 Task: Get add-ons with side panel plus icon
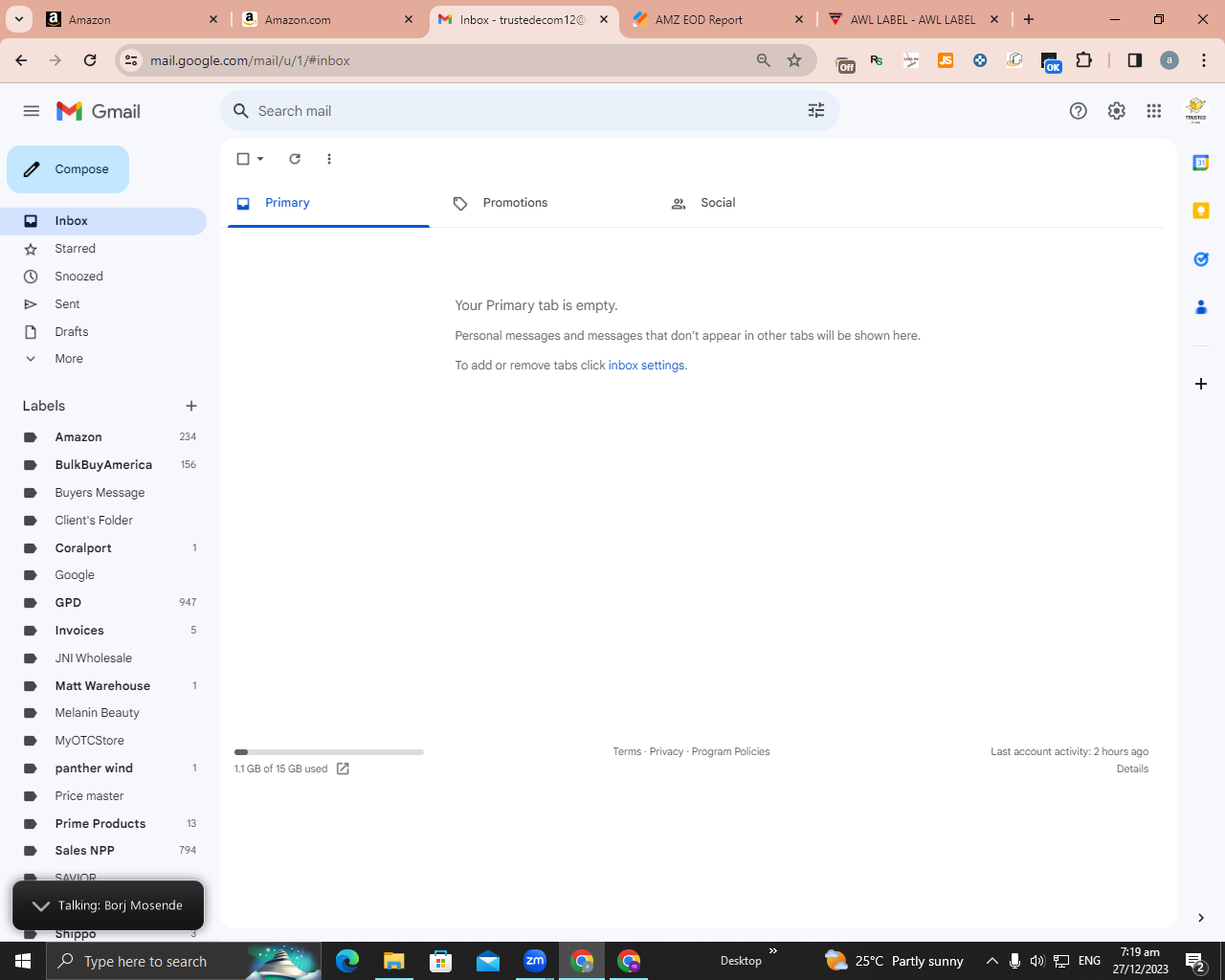point(1201,384)
